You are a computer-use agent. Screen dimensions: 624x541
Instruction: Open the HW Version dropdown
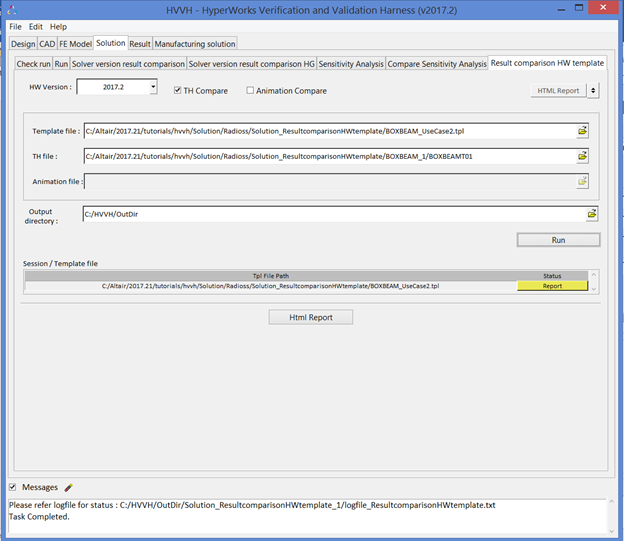153,88
